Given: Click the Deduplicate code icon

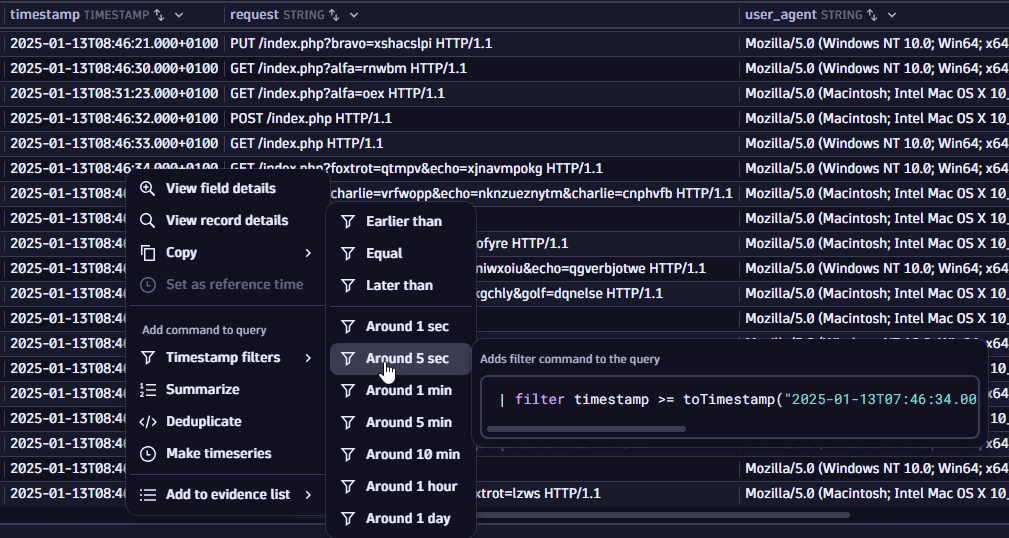Looking at the screenshot, I should (x=147, y=422).
